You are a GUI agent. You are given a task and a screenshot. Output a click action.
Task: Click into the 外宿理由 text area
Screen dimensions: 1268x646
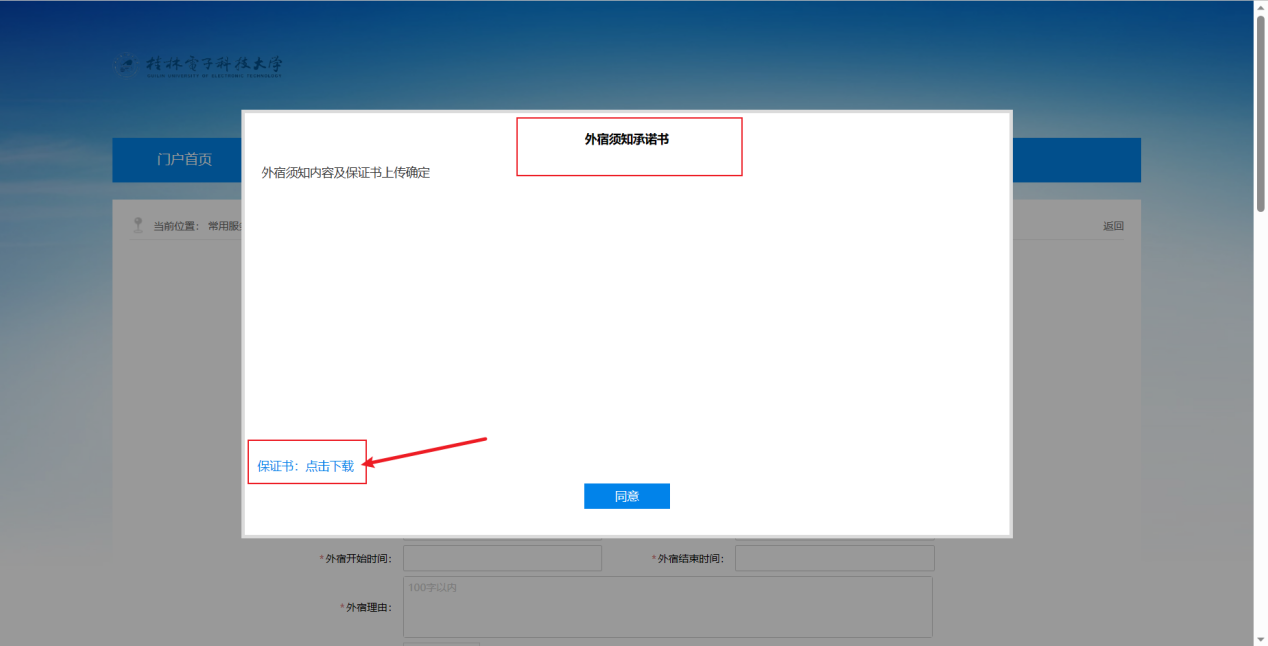(x=667, y=607)
